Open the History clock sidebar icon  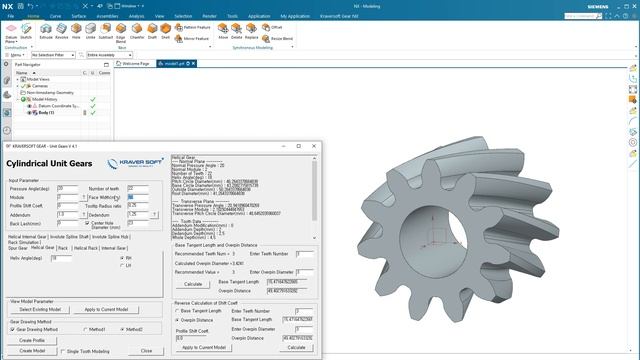click(x=7, y=130)
